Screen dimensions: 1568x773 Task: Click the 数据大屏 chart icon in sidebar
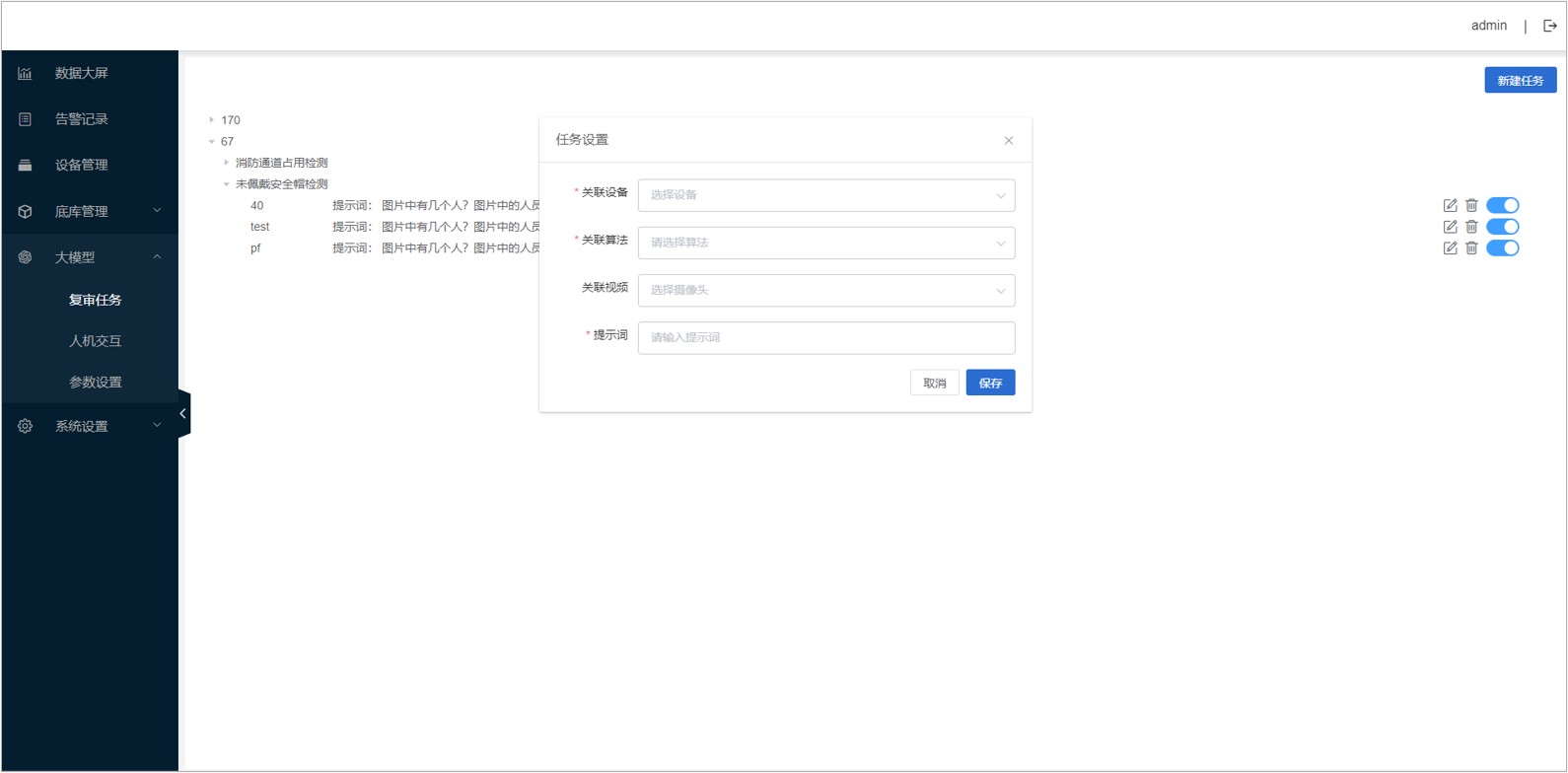tap(25, 73)
